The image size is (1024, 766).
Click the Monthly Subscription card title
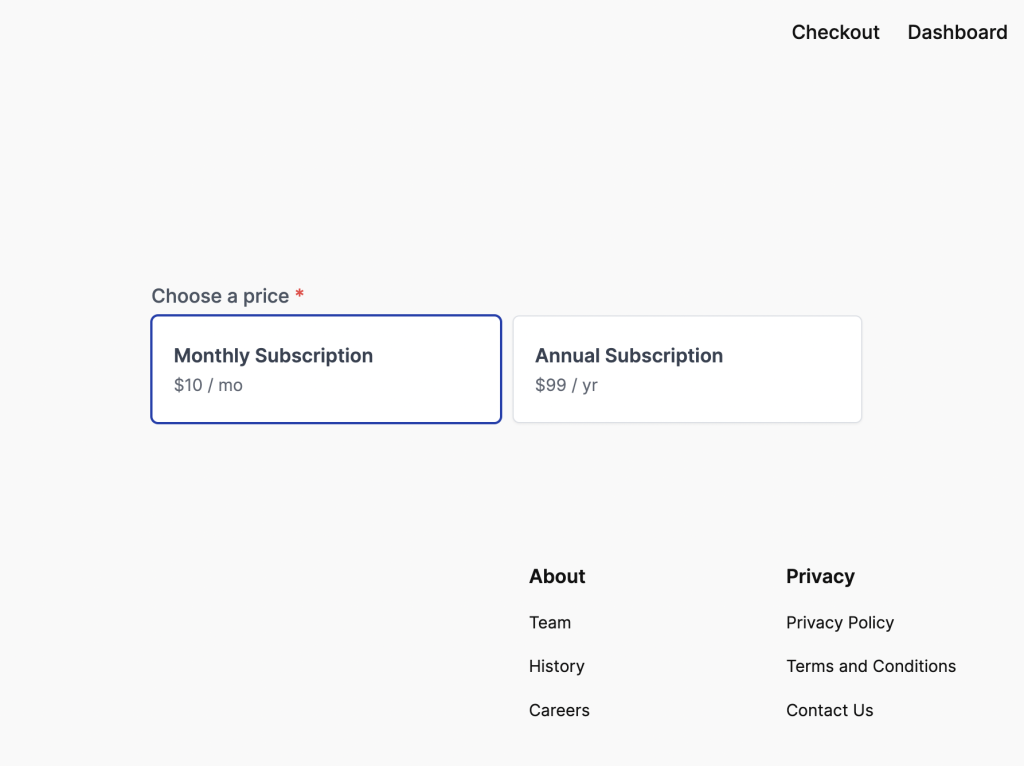[273, 355]
